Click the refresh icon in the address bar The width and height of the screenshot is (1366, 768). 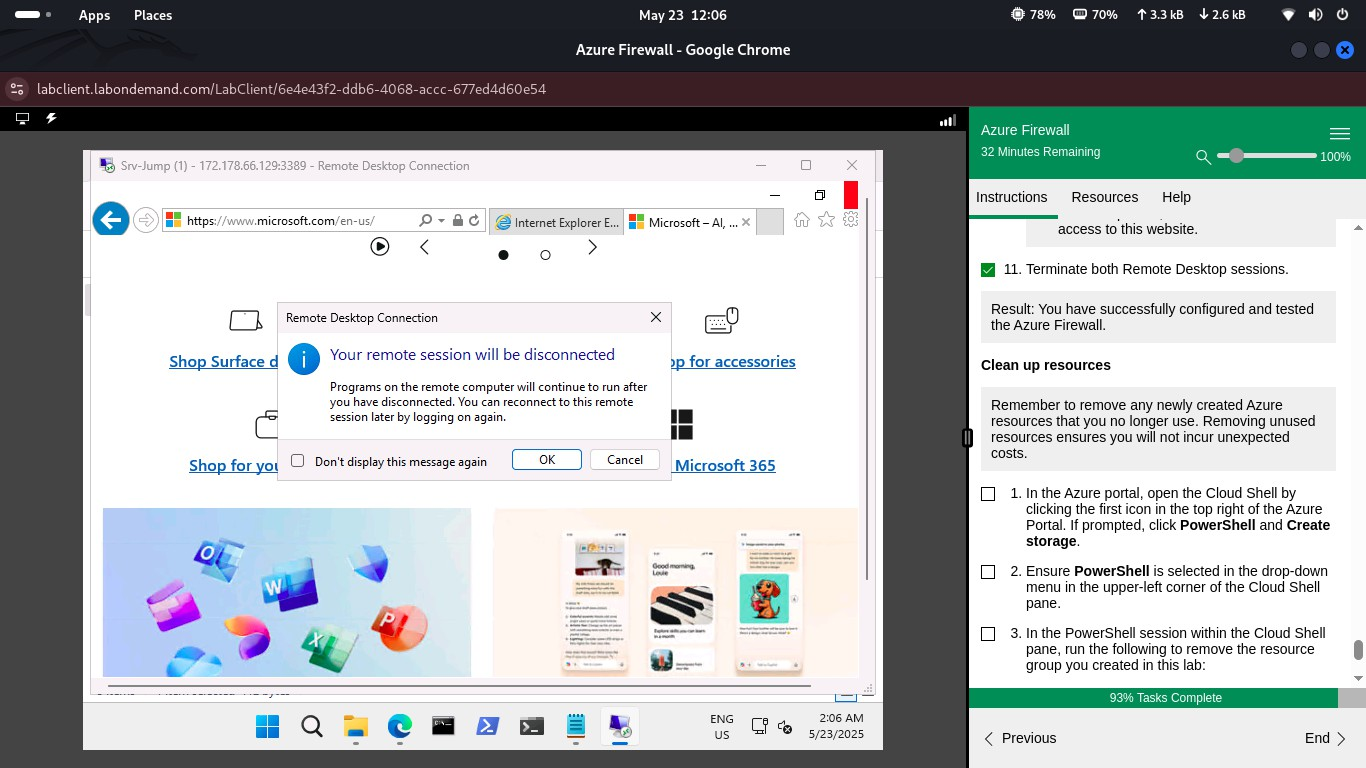(x=473, y=219)
